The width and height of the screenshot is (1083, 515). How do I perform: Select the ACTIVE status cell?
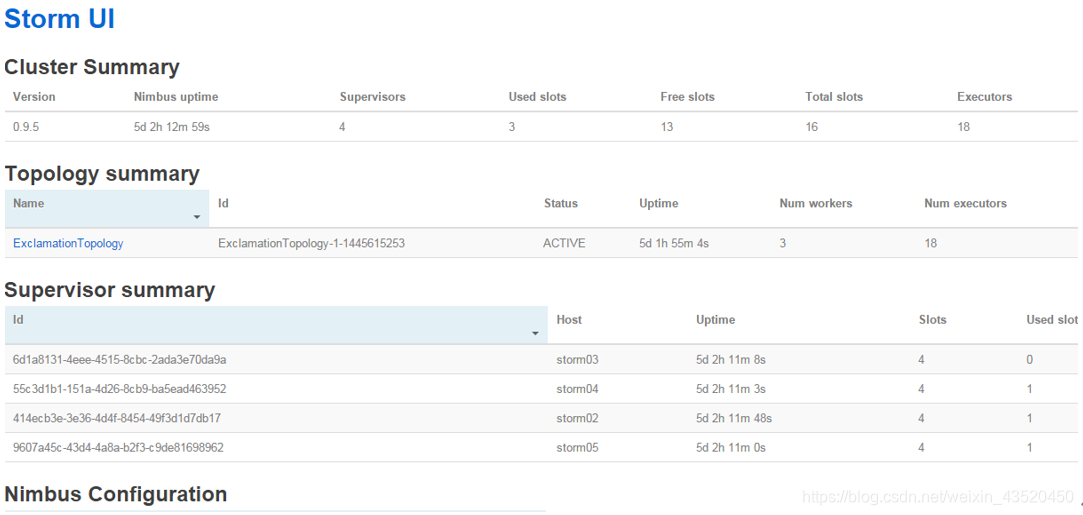pyautogui.click(x=564, y=243)
